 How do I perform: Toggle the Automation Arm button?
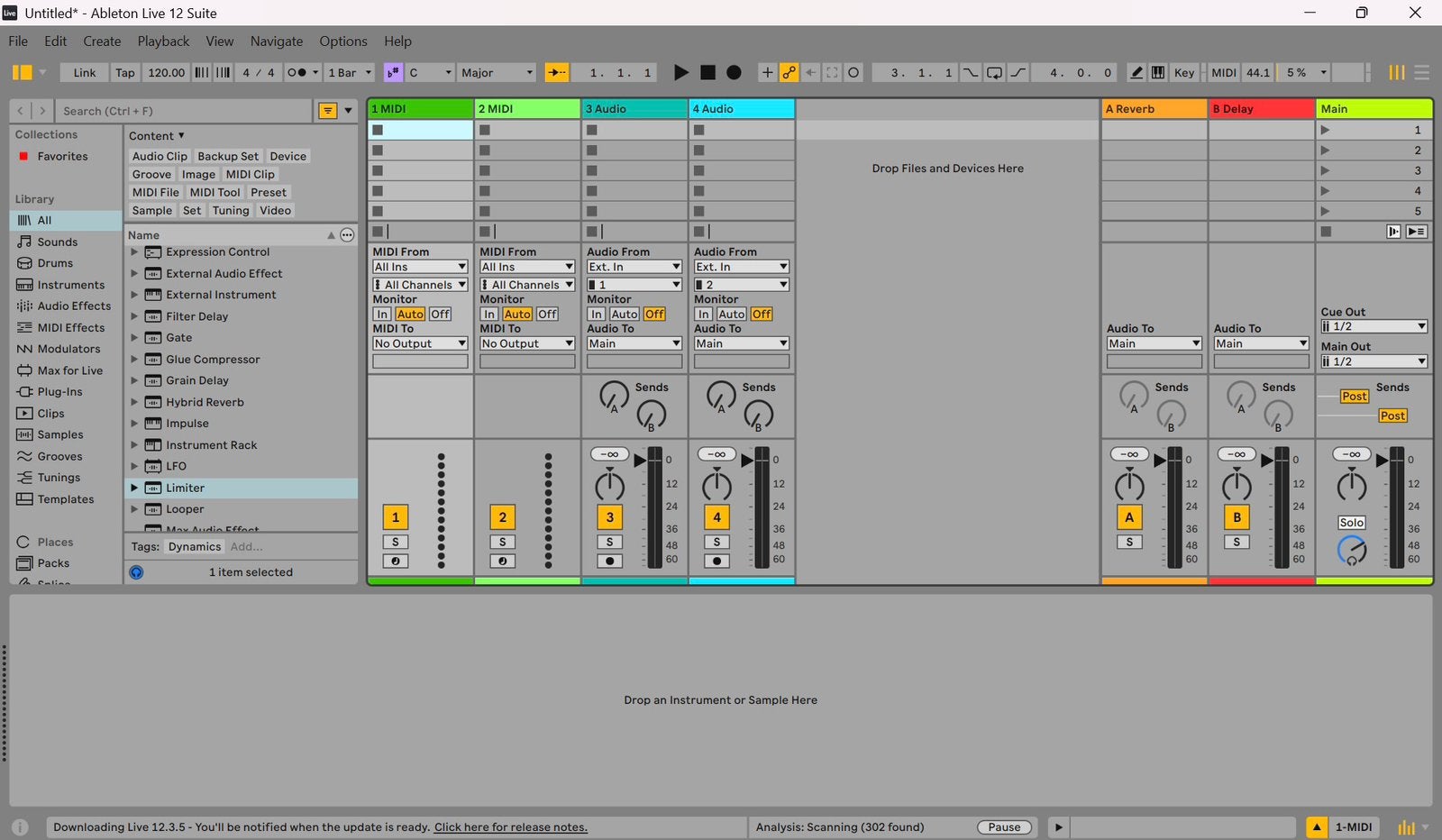coord(789,72)
